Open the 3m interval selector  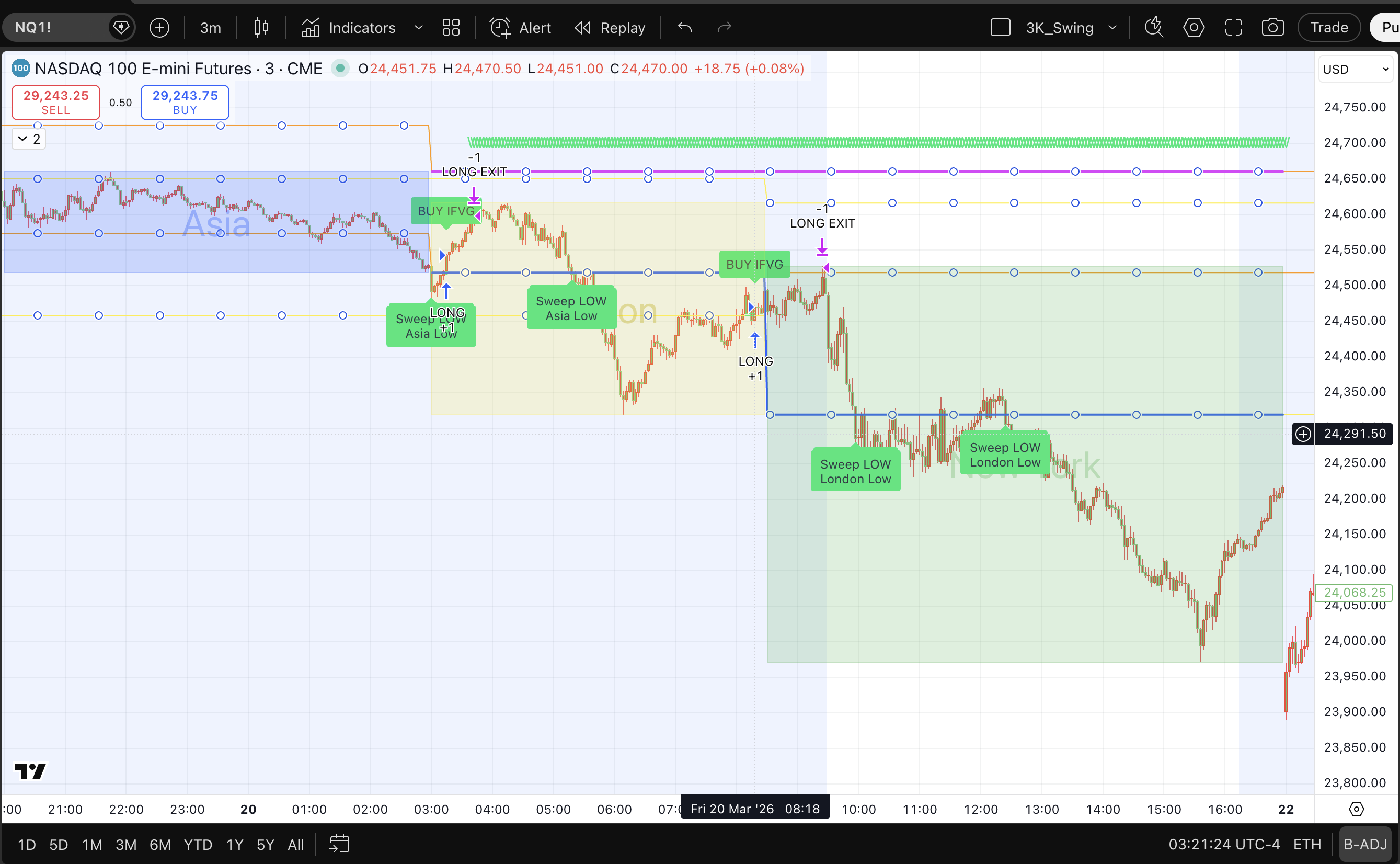[x=210, y=27]
